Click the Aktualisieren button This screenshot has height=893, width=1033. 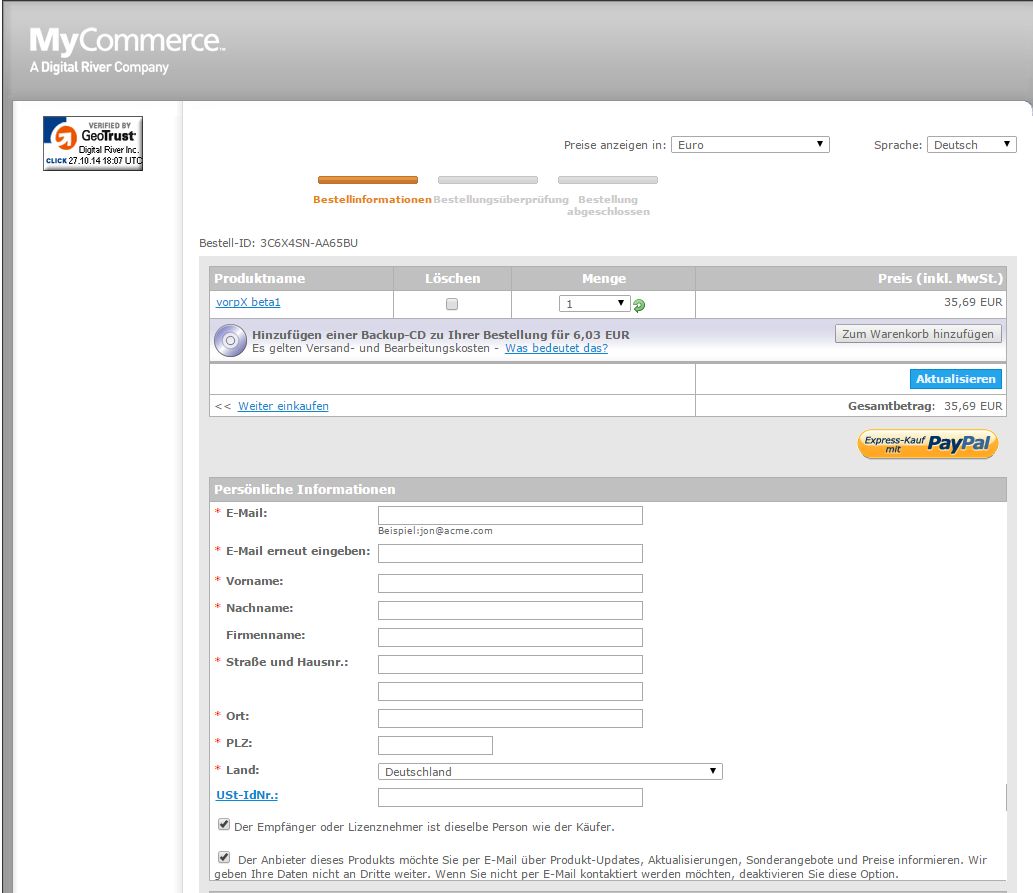[x=955, y=379]
